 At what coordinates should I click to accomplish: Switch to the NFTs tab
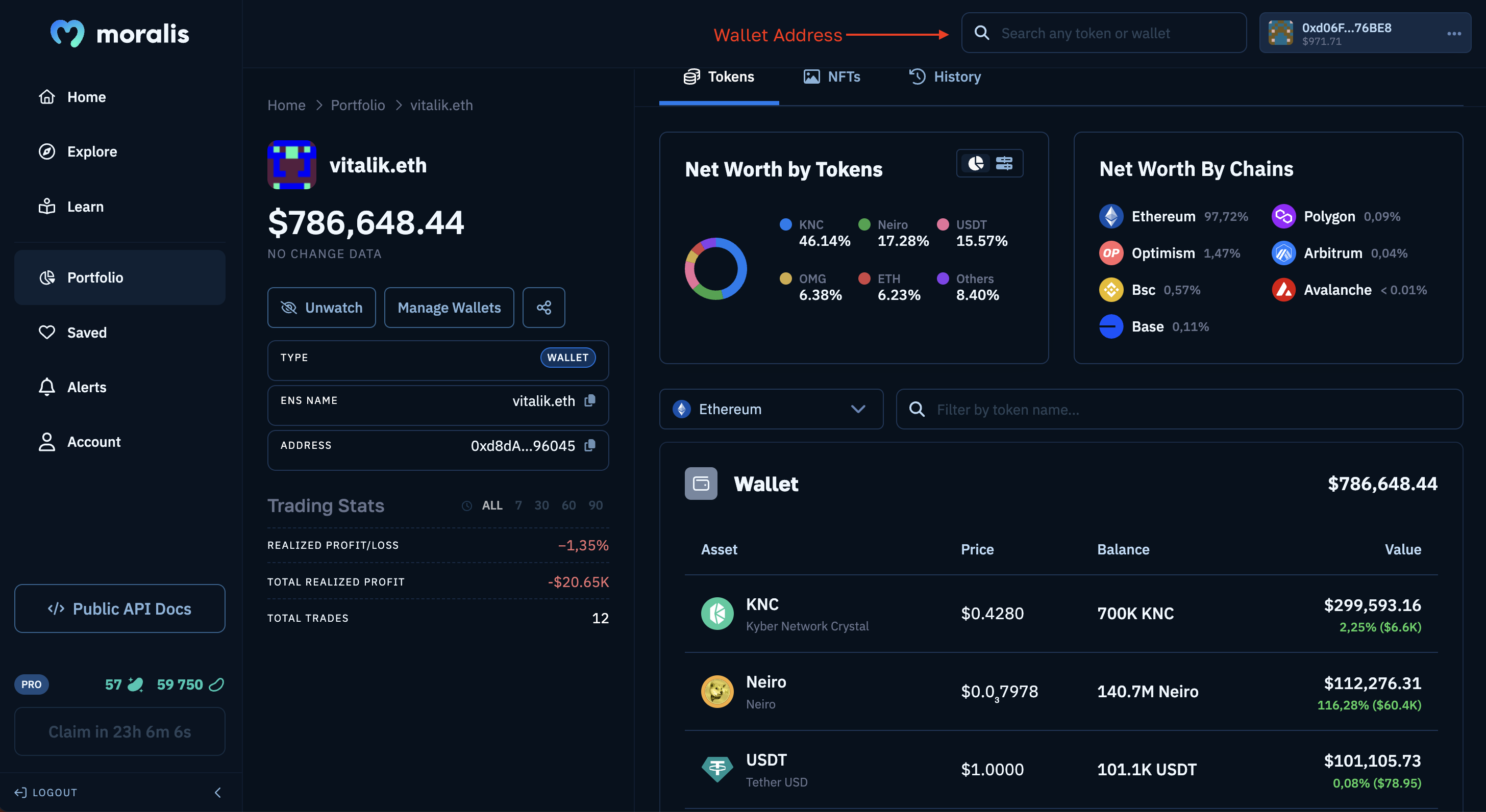(832, 77)
